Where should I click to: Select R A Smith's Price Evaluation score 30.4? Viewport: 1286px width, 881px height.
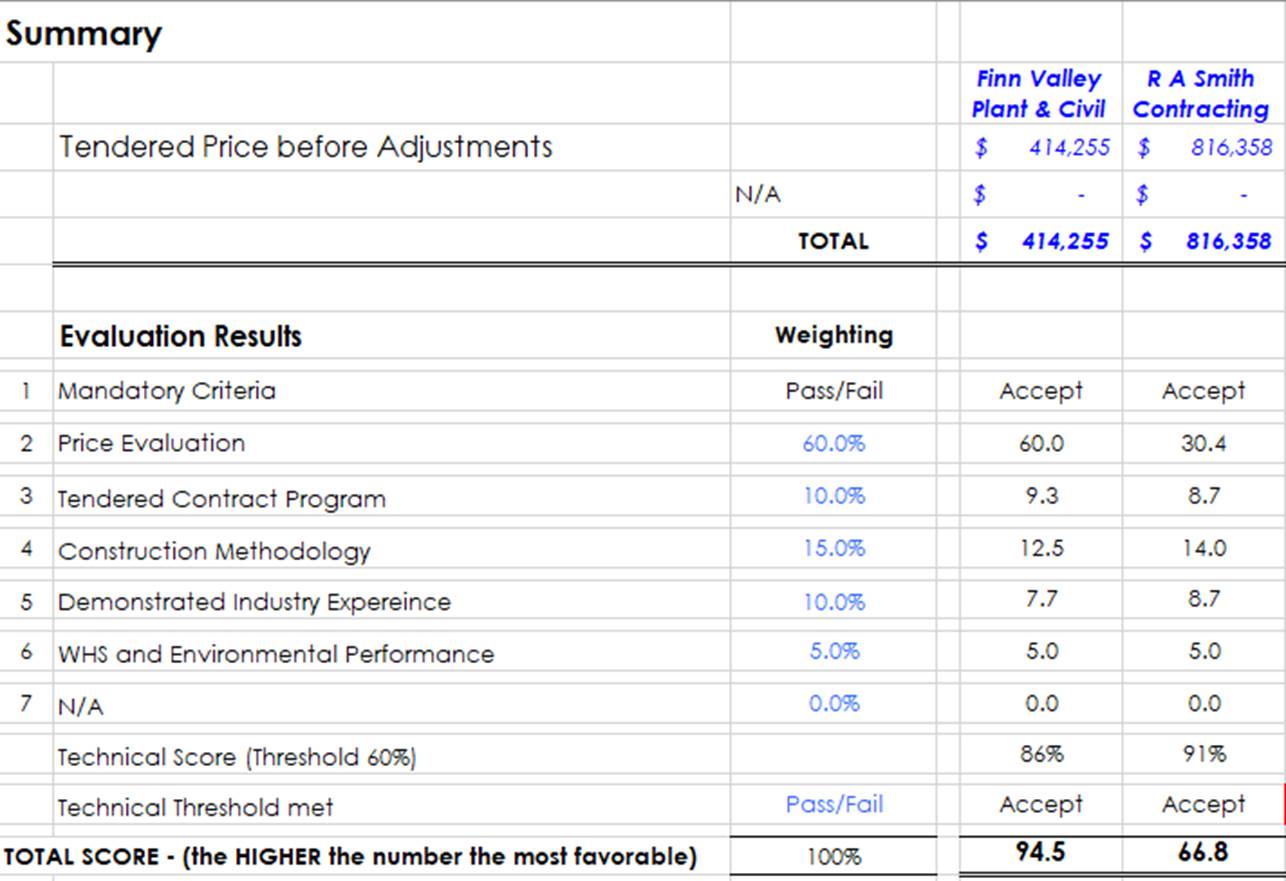(1203, 443)
